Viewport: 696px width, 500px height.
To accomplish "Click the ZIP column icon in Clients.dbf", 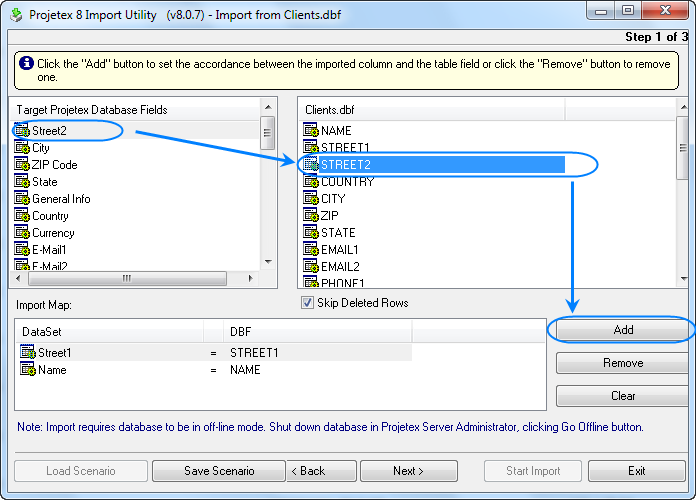I will [311, 215].
